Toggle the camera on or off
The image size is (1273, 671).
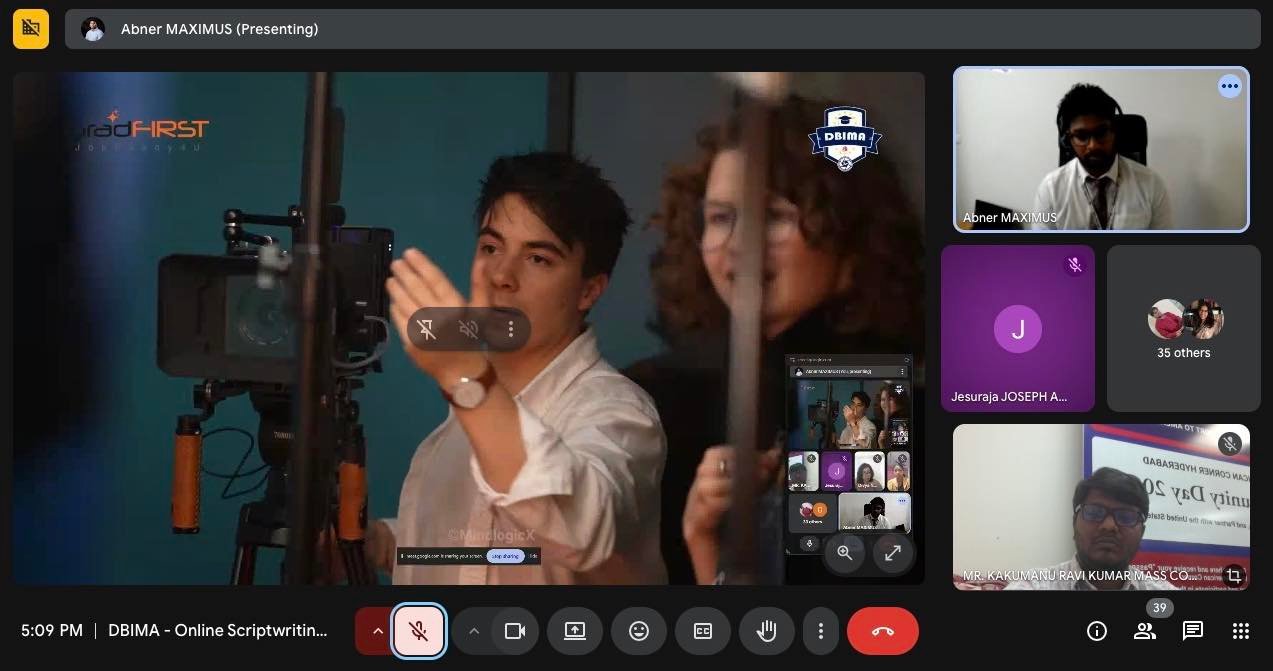[x=515, y=631]
